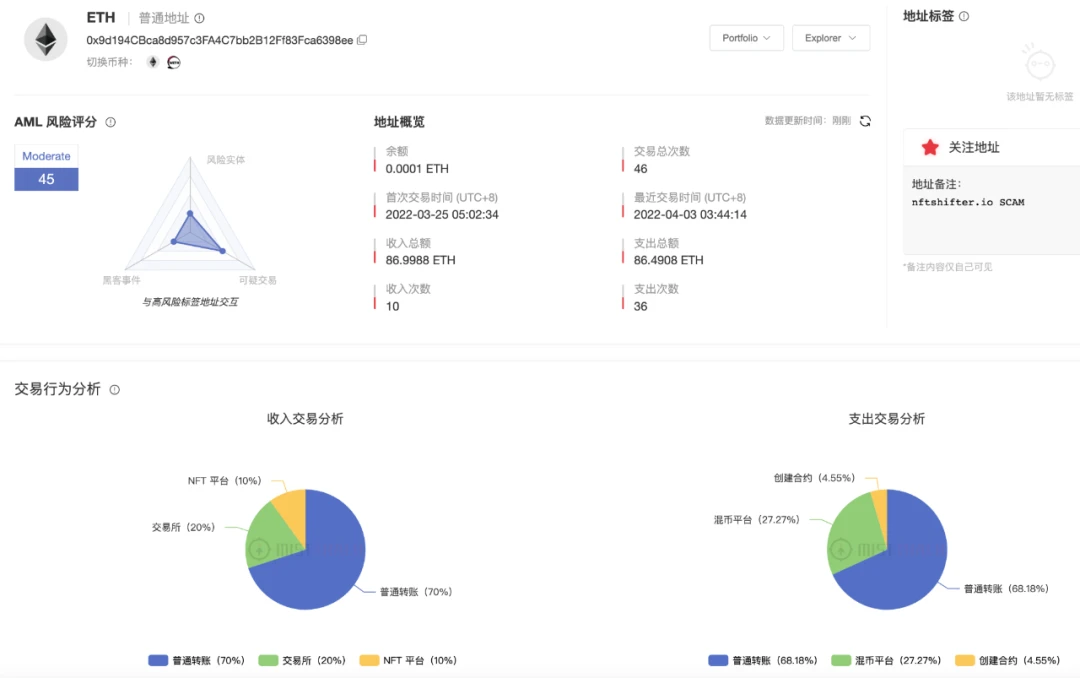Select the wallet address text 0x9d194C…

[x=220, y=40]
